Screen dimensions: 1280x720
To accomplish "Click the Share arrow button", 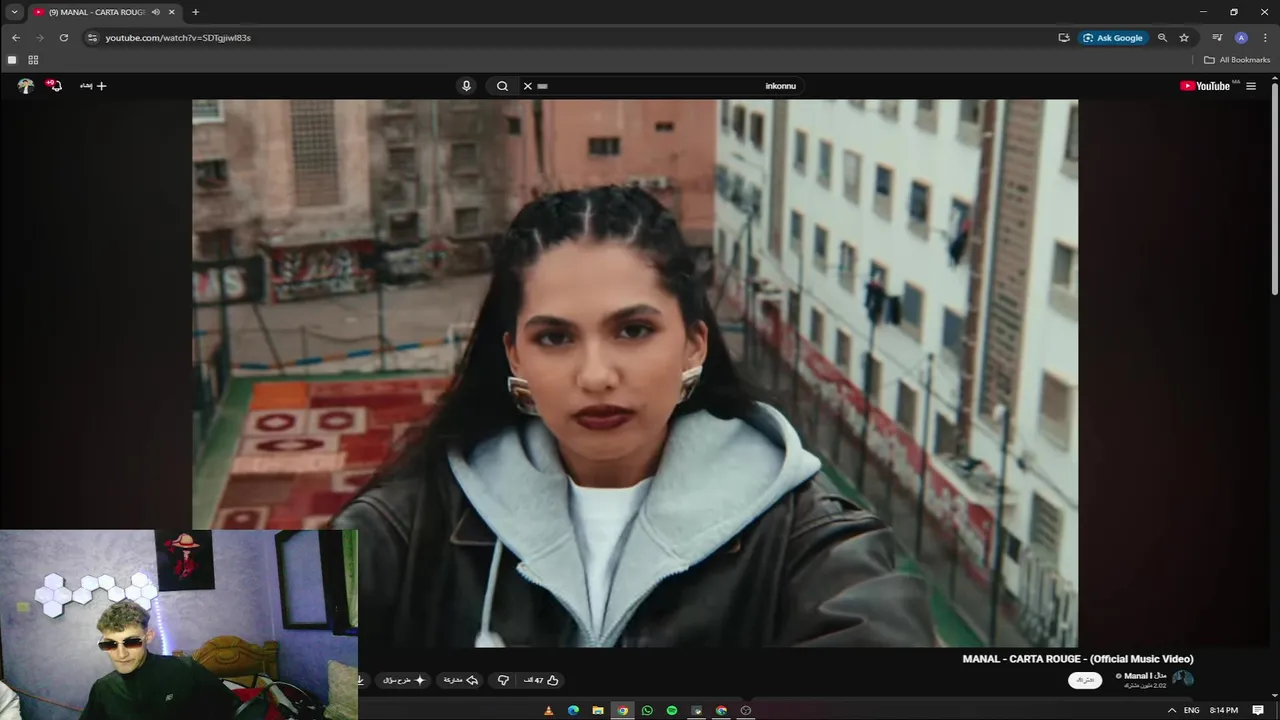I will (x=461, y=680).
